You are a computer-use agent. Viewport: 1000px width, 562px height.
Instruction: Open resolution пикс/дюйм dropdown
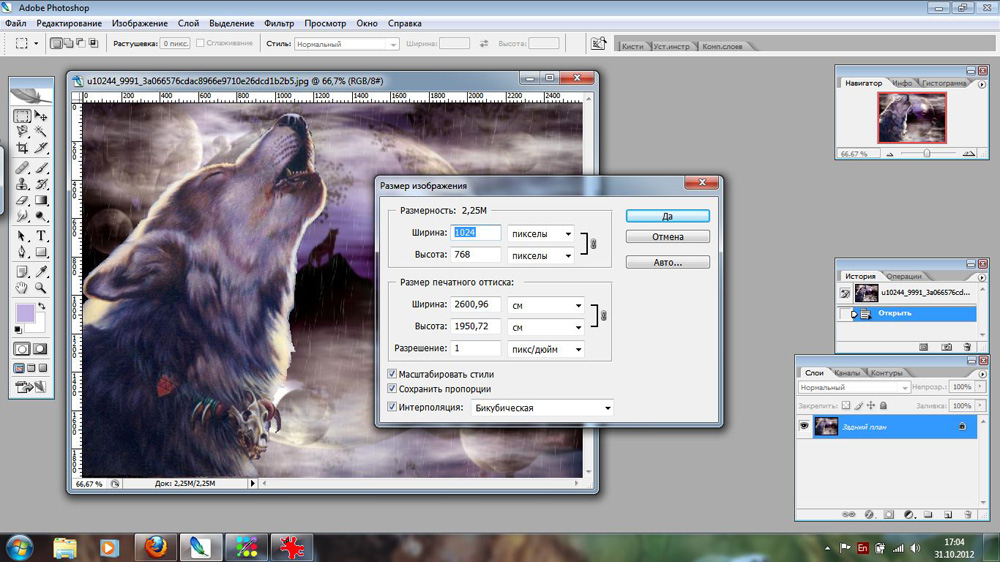click(546, 349)
